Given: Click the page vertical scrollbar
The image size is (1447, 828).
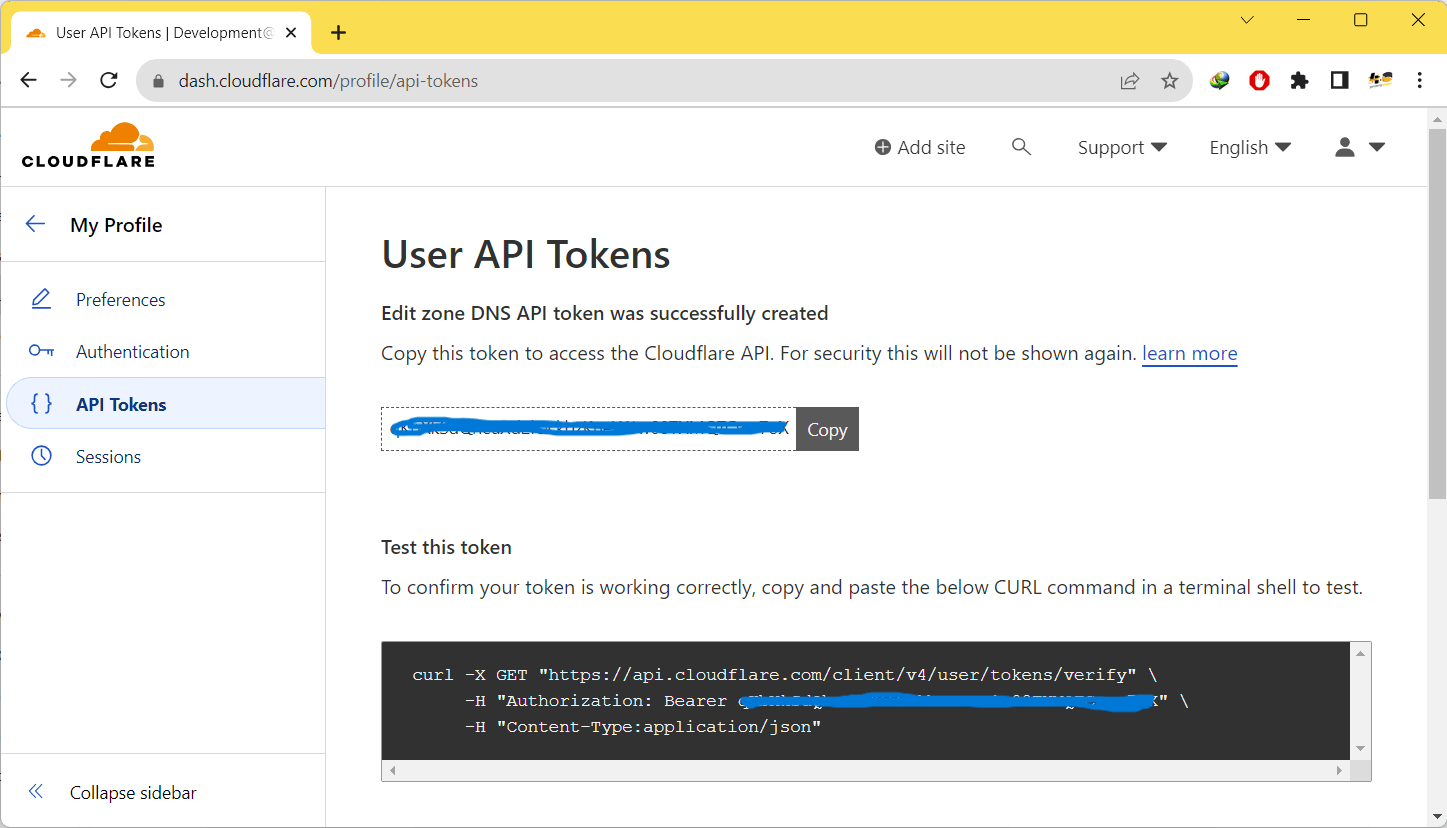Looking at the screenshot, I should (1436, 320).
